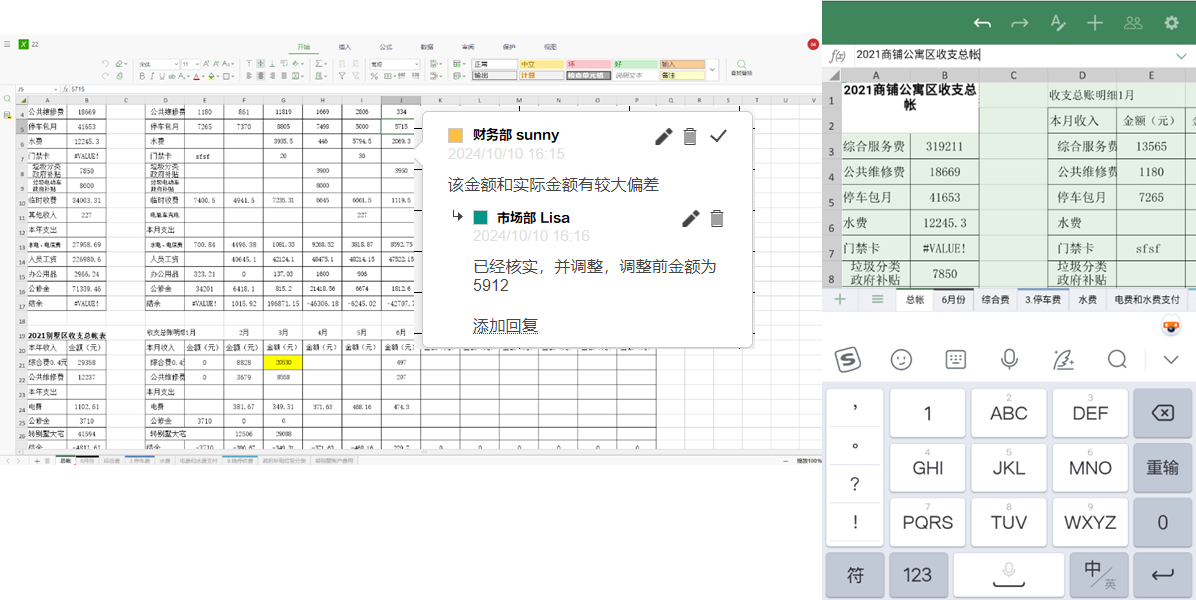Image resolution: width=1196 pixels, height=600 pixels.
Task: Tap the backspace key on the keyboard
Action: pyautogui.click(x=1162, y=413)
